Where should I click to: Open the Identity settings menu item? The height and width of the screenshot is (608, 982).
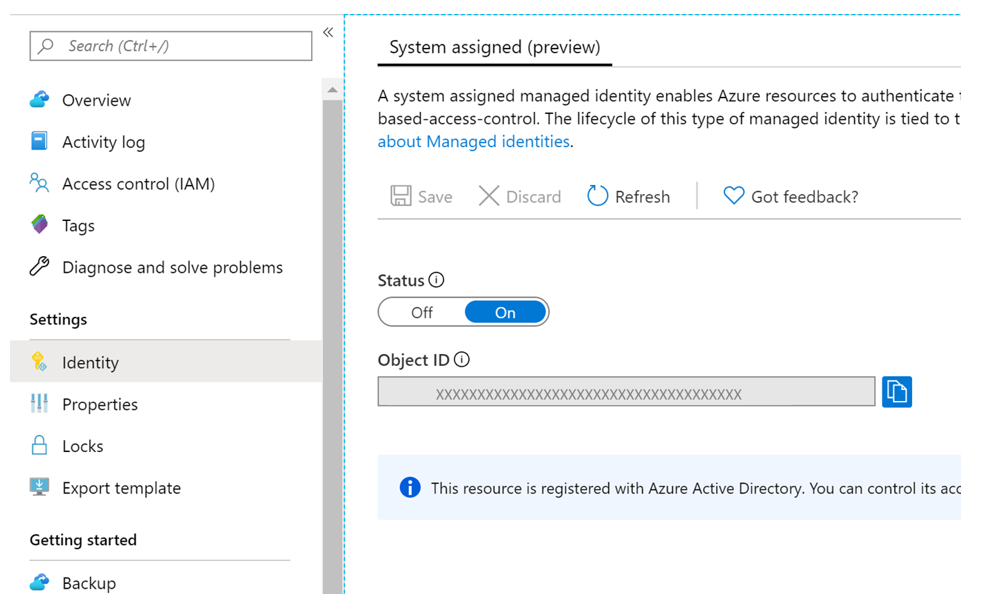90,362
